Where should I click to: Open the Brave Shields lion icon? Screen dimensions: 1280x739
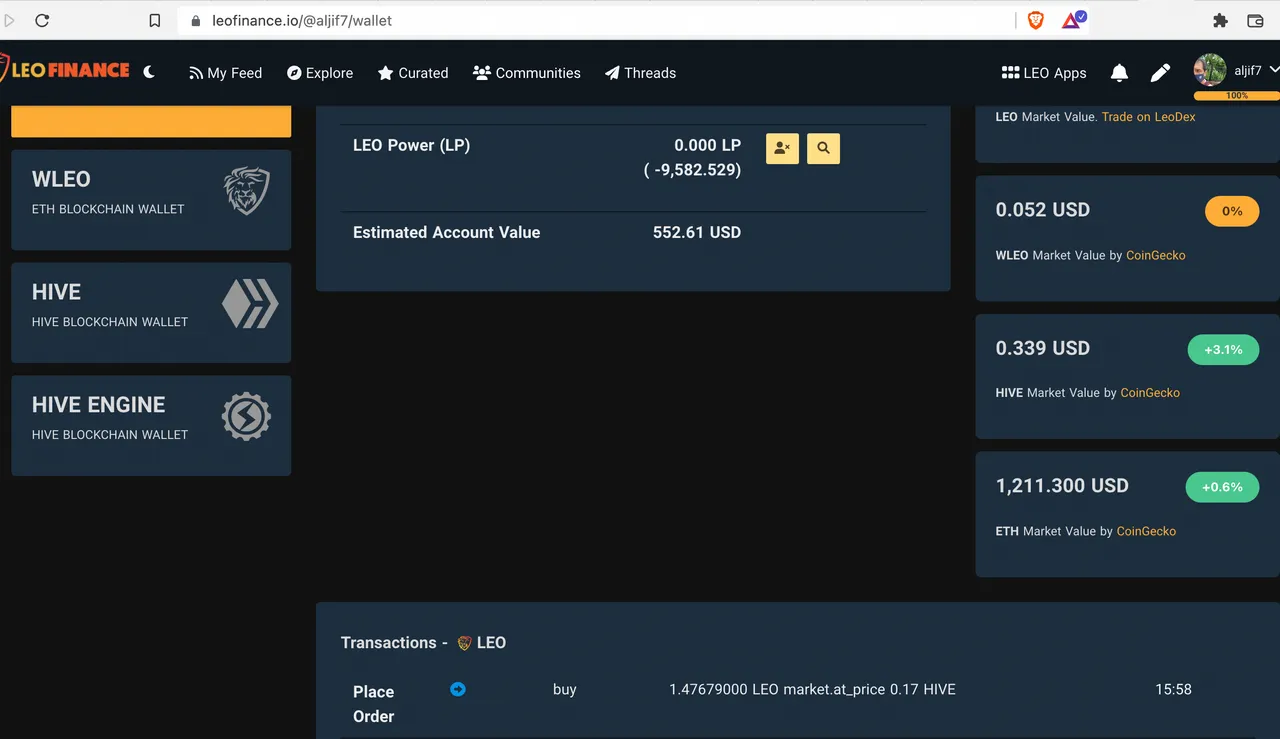coord(1036,20)
